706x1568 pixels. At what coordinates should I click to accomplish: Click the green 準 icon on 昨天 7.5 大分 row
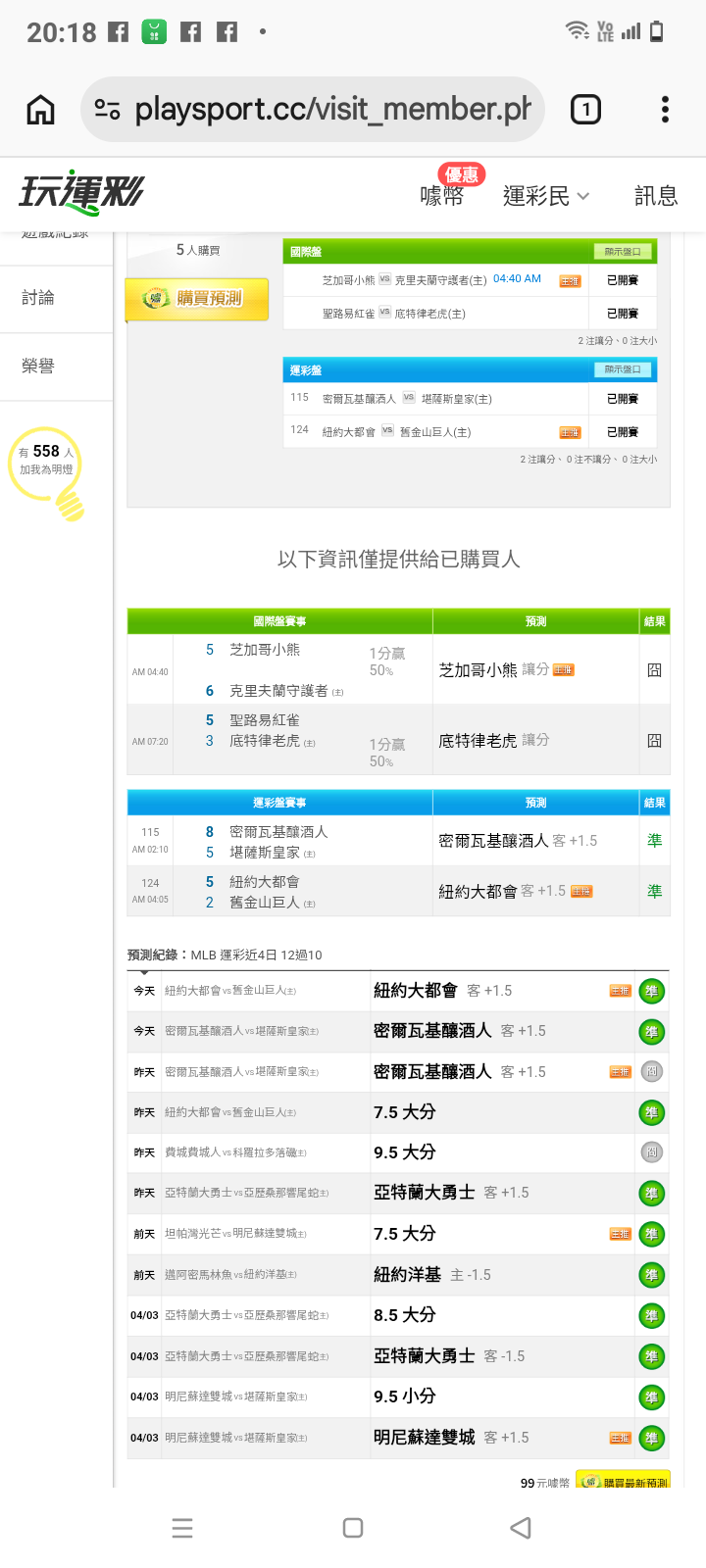coord(651,1113)
